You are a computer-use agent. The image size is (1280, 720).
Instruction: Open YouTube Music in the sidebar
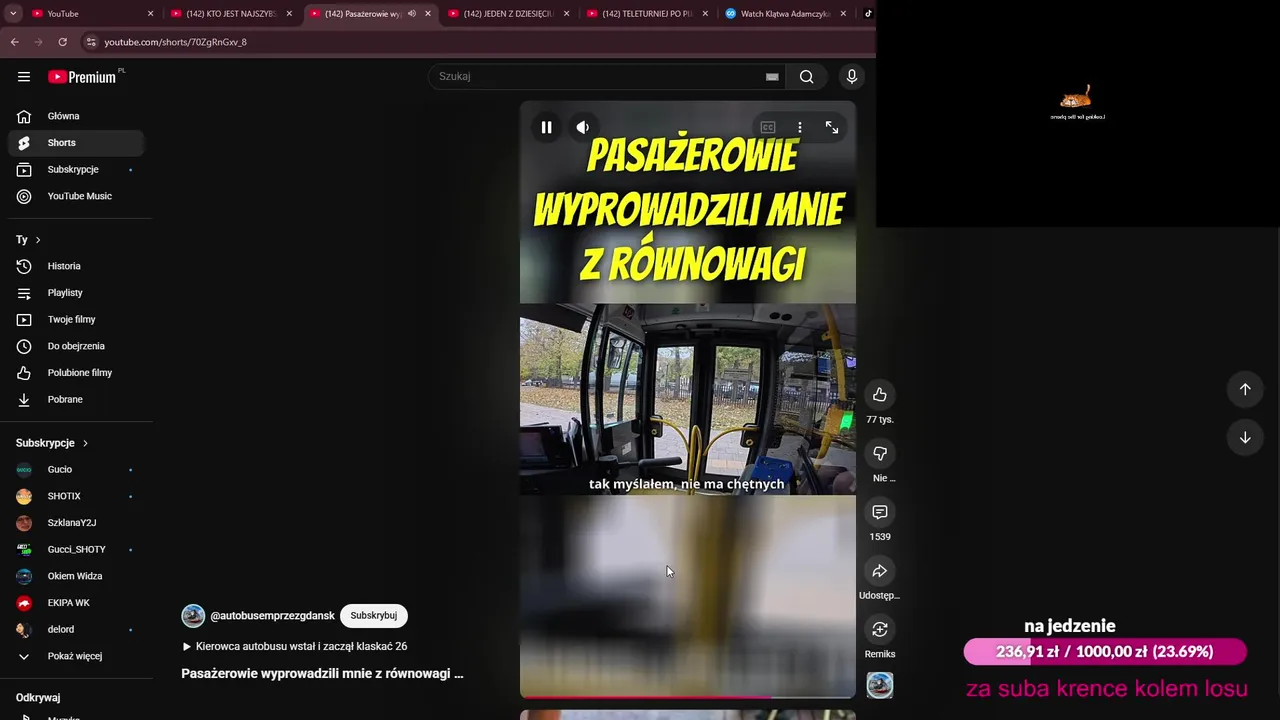76,196
